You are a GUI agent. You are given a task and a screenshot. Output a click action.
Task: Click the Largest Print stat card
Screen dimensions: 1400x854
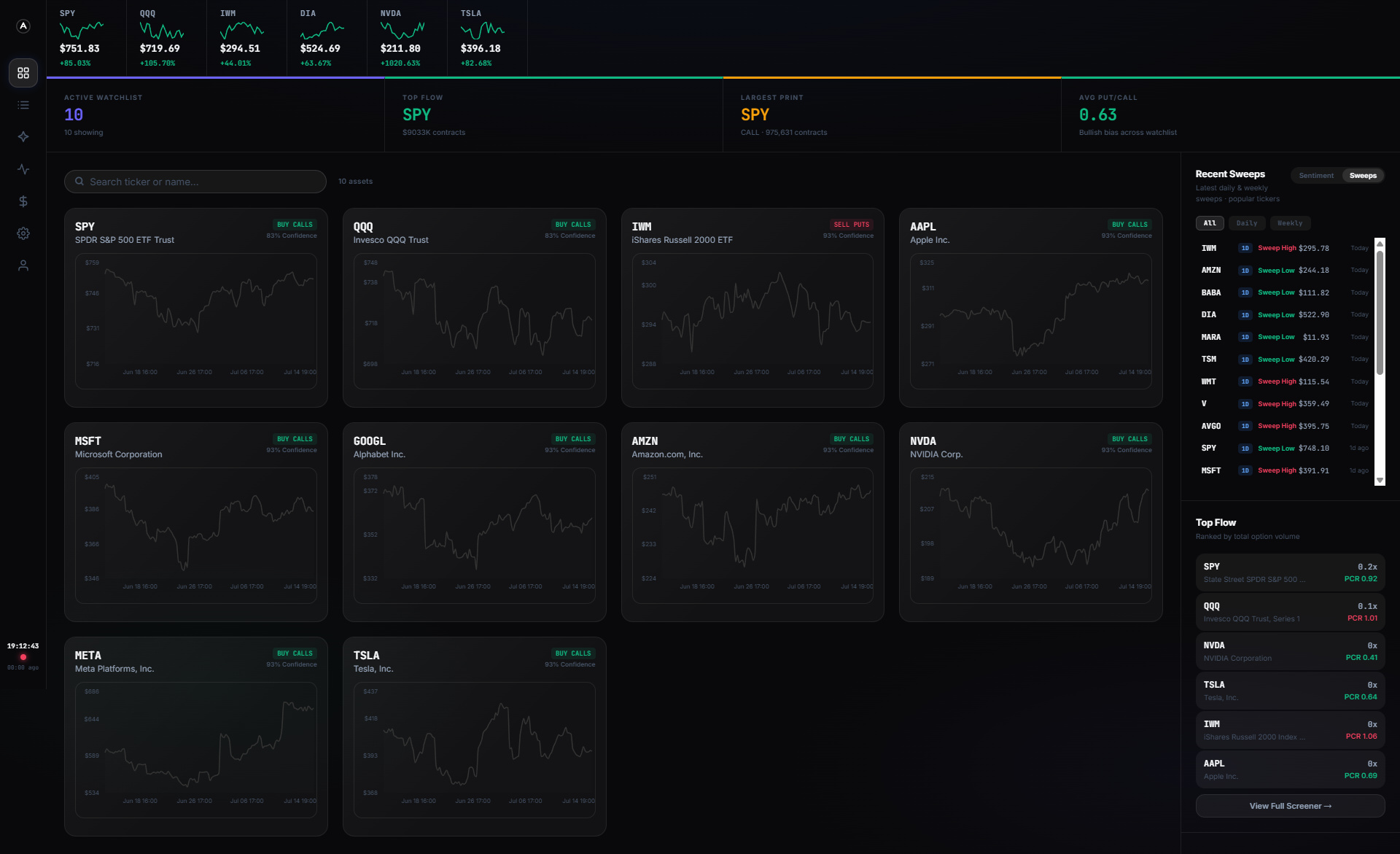pos(892,114)
